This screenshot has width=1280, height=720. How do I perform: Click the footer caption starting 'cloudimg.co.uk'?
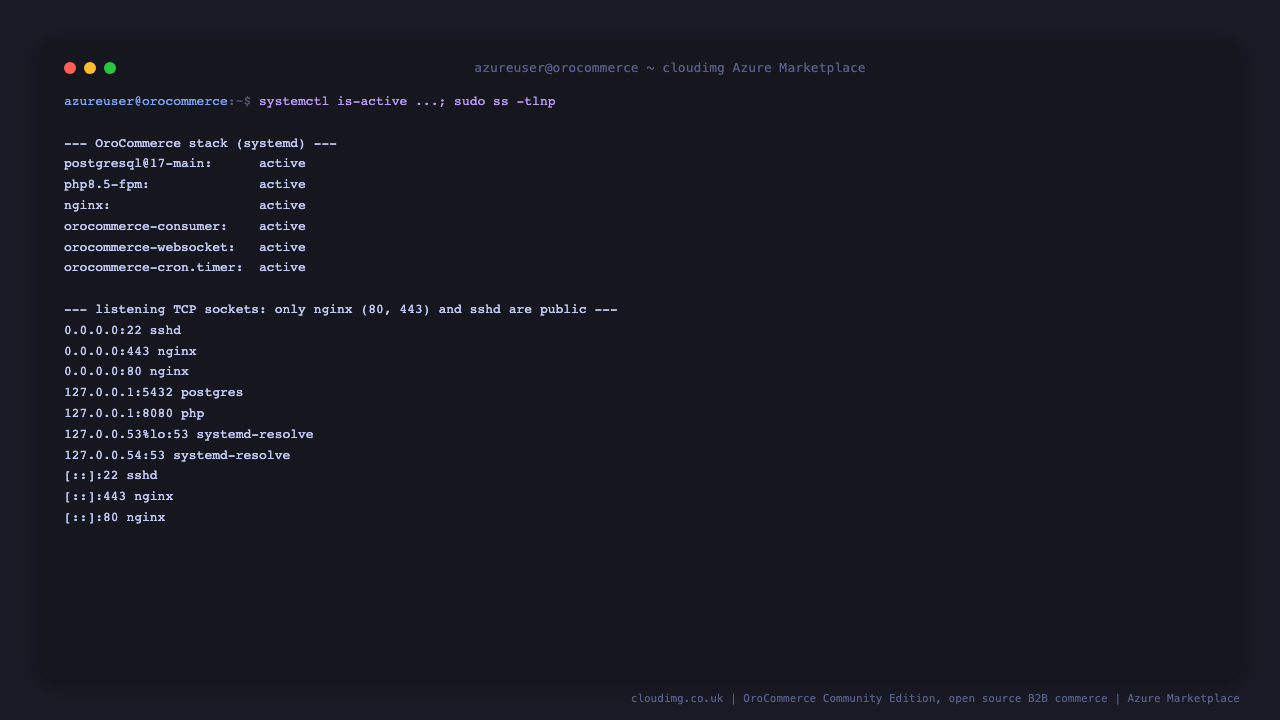(935, 699)
